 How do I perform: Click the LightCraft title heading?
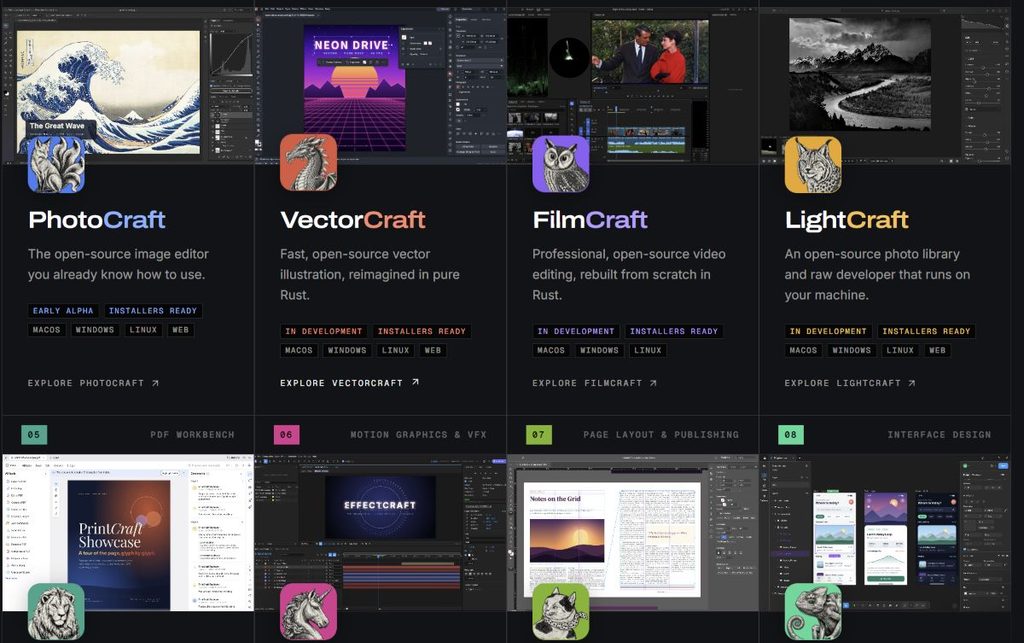pos(846,221)
